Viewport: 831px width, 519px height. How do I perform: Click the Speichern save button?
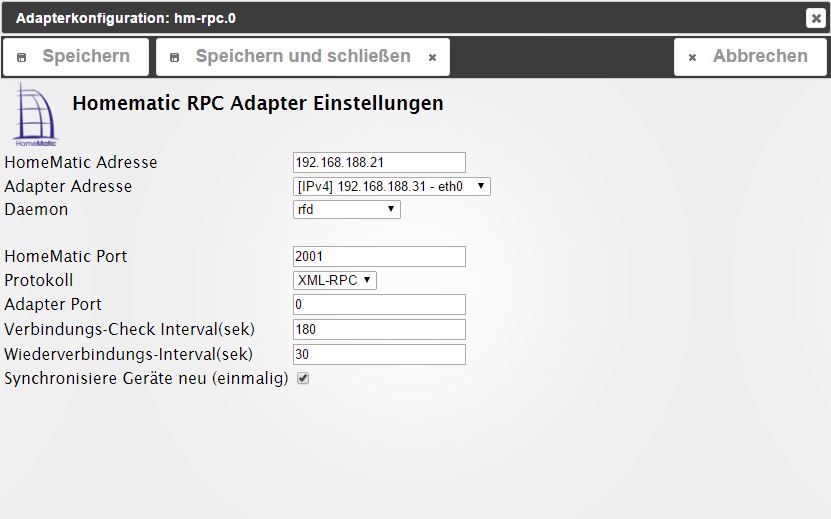point(76,57)
